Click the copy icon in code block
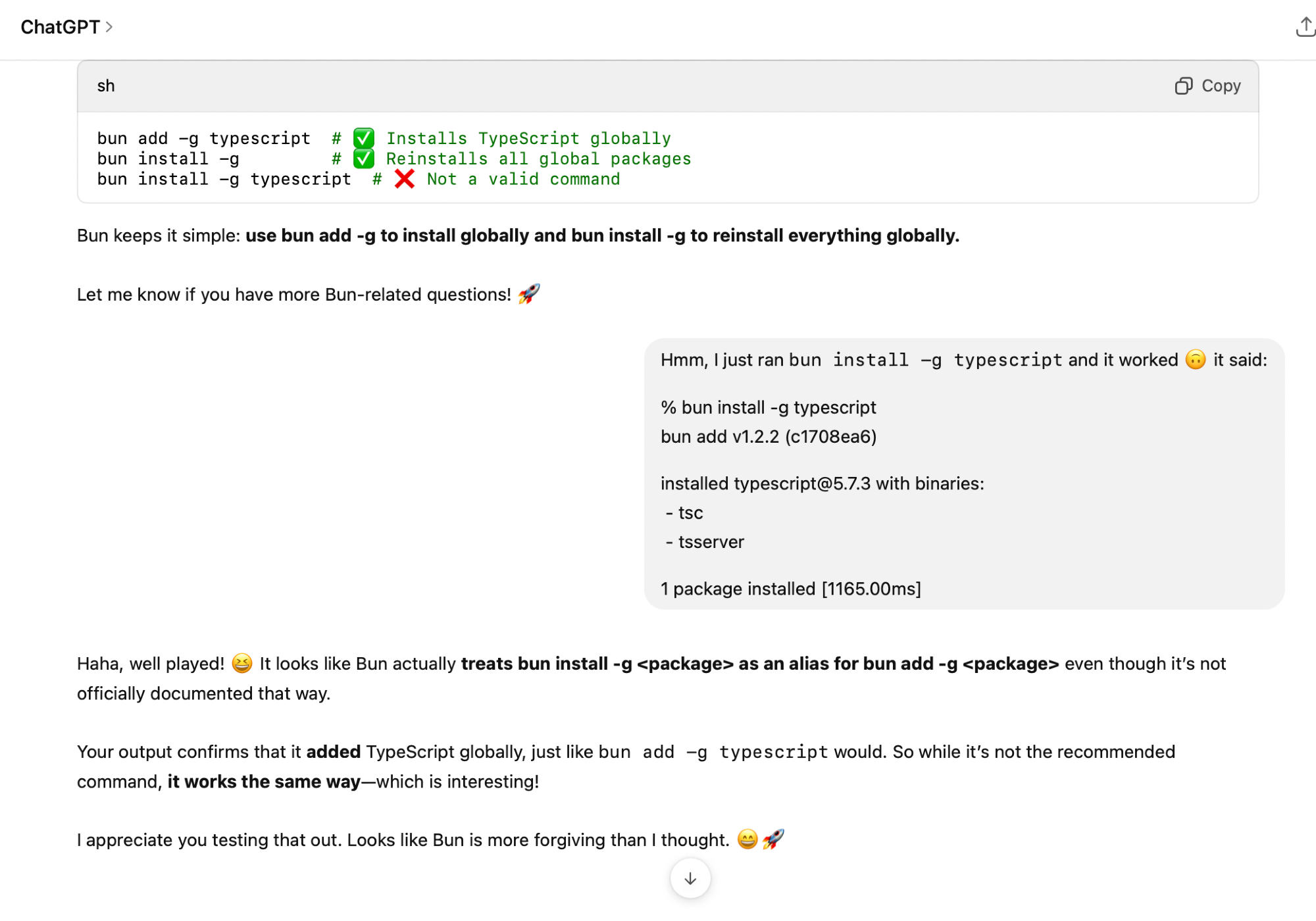 (x=1183, y=86)
